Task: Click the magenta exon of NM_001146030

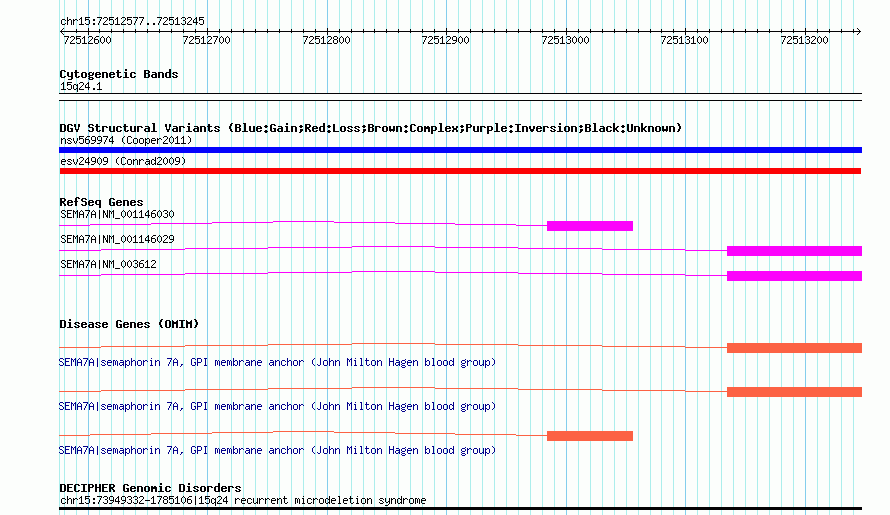Action: pos(590,226)
